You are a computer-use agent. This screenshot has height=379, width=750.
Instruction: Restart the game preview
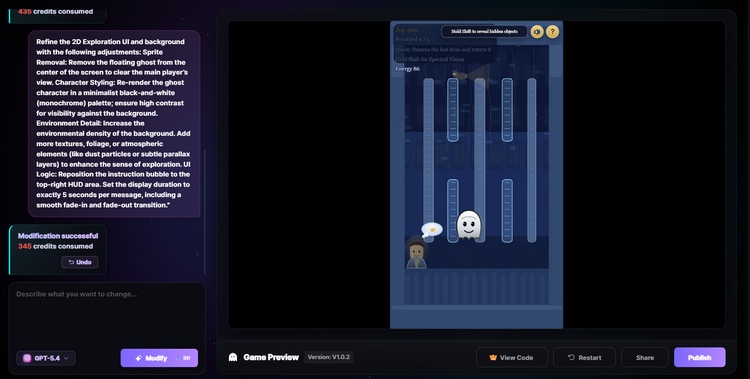[585, 357]
